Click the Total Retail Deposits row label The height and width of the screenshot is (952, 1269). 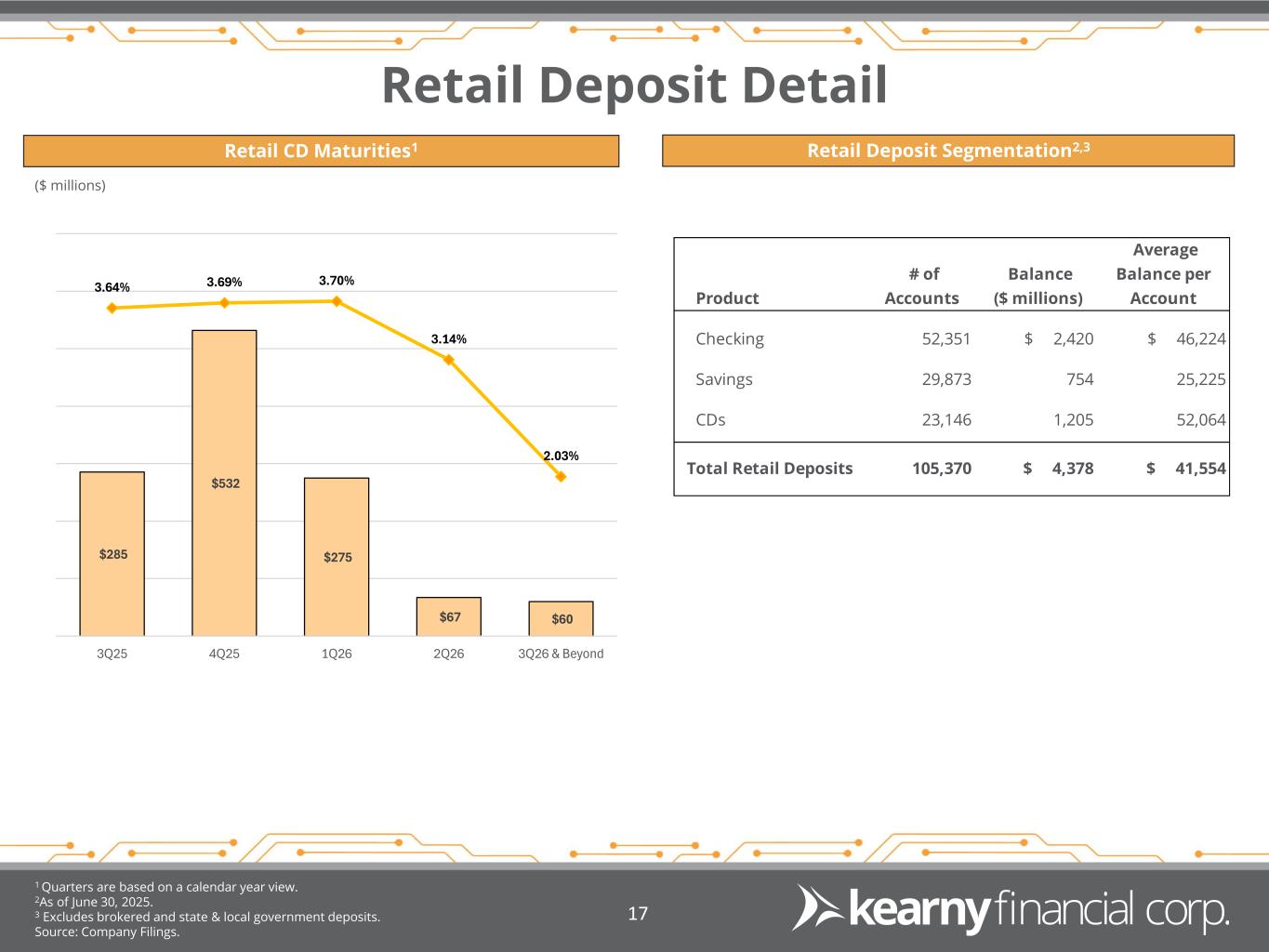point(769,469)
